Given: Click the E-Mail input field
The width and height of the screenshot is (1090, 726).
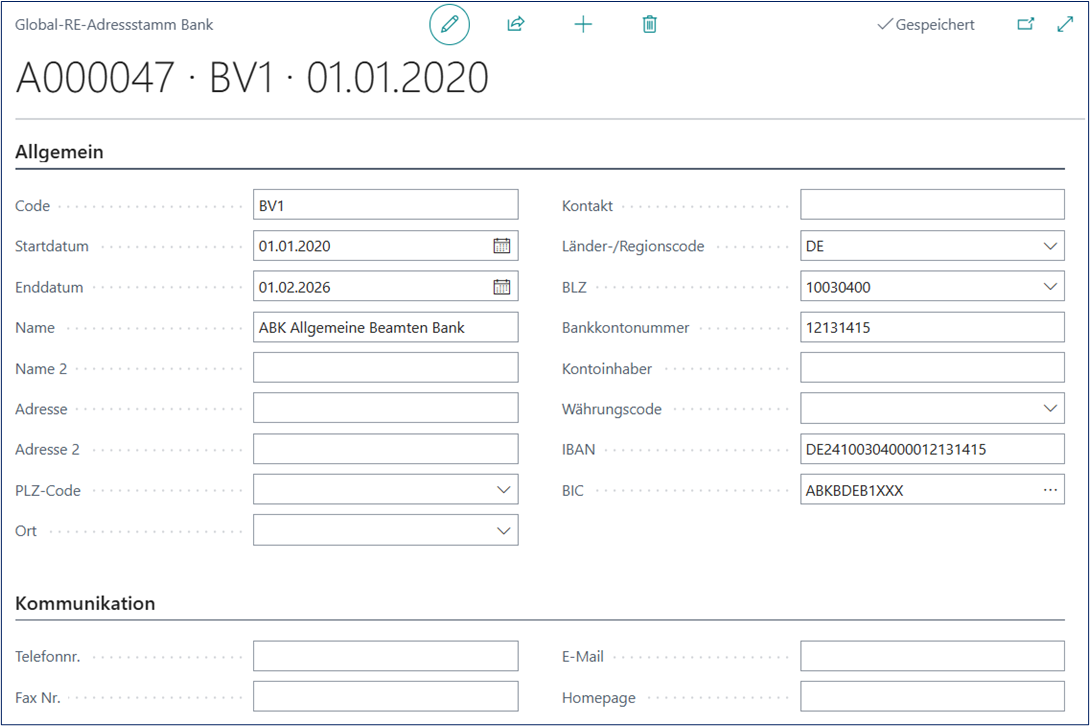Looking at the screenshot, I should 930,657.
